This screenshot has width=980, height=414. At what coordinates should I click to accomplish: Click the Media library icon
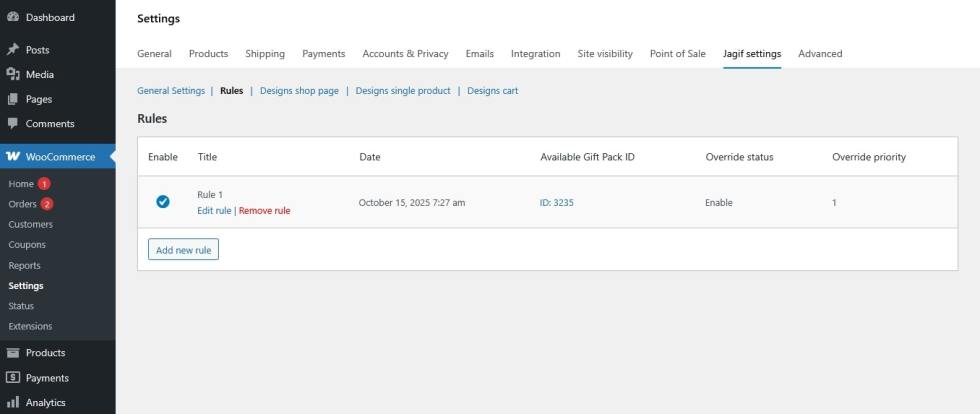click(13, 74)
